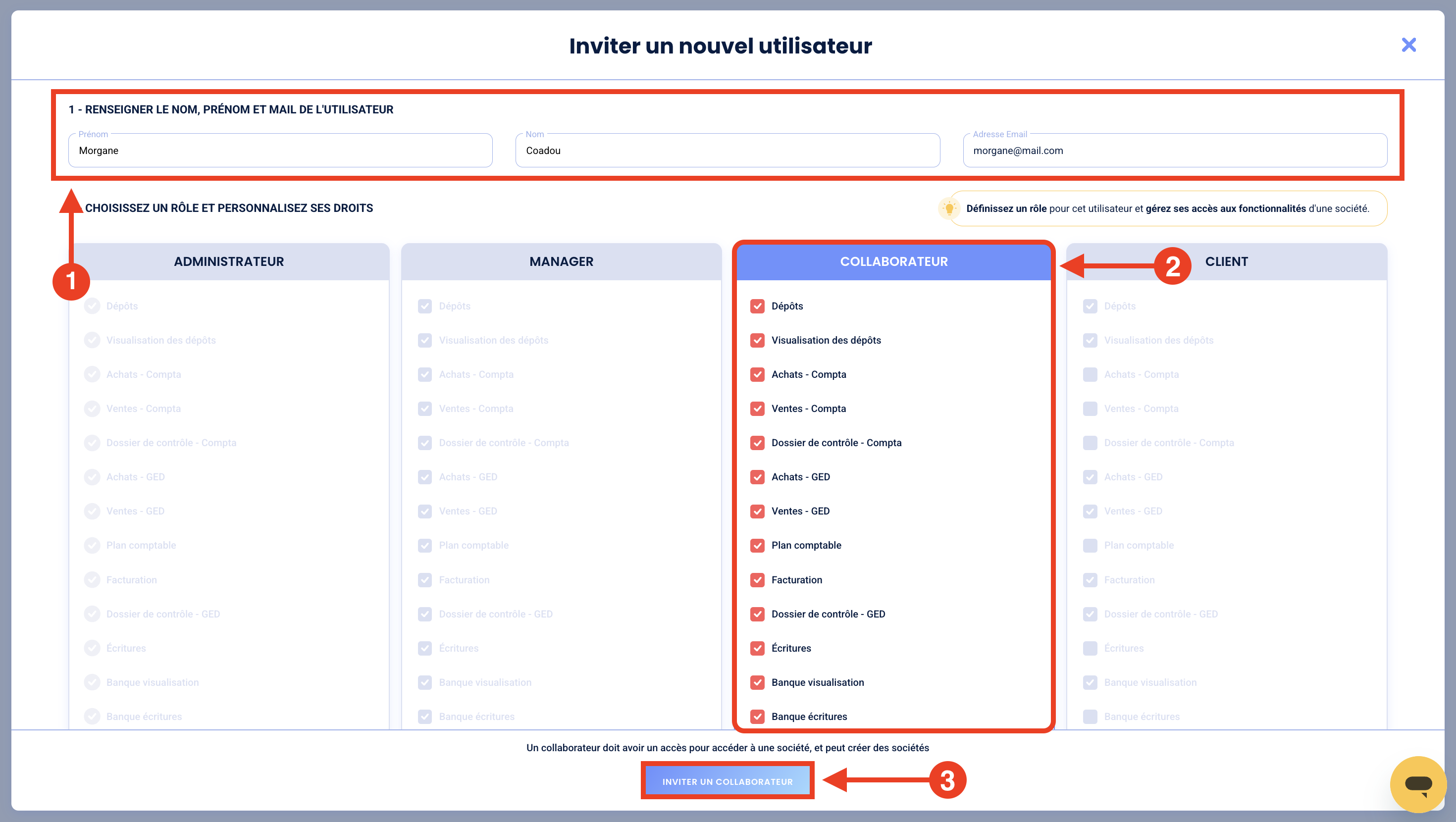Toggle Facturation for Collaborateur
The height and width of the screenshot is (822, 1456).
pos(757,580)
